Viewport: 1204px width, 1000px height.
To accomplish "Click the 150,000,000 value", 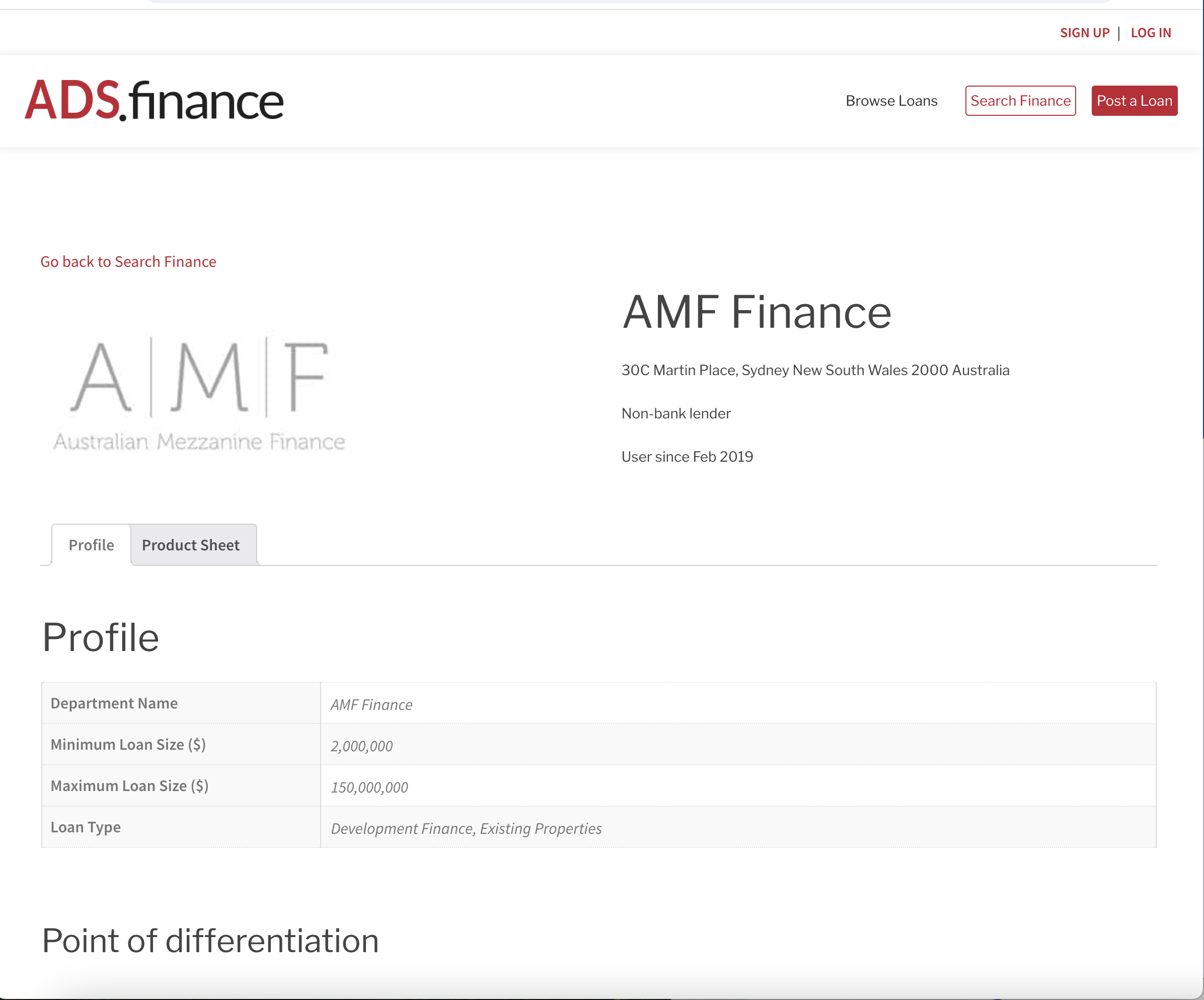I will pyautogui.click(x=369, y=788).
